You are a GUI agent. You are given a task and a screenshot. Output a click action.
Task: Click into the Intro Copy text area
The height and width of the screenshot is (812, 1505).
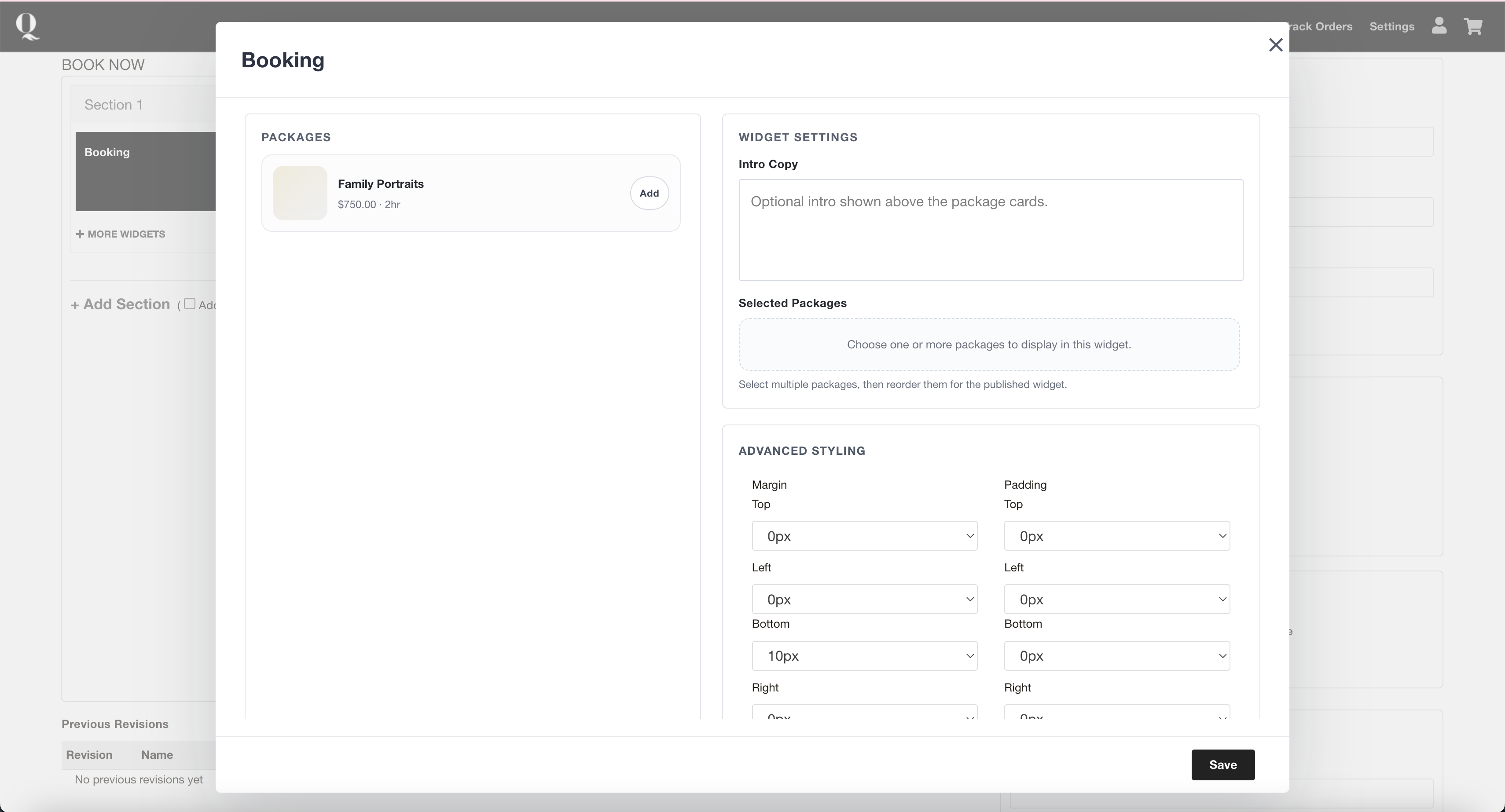click(990, 230)
